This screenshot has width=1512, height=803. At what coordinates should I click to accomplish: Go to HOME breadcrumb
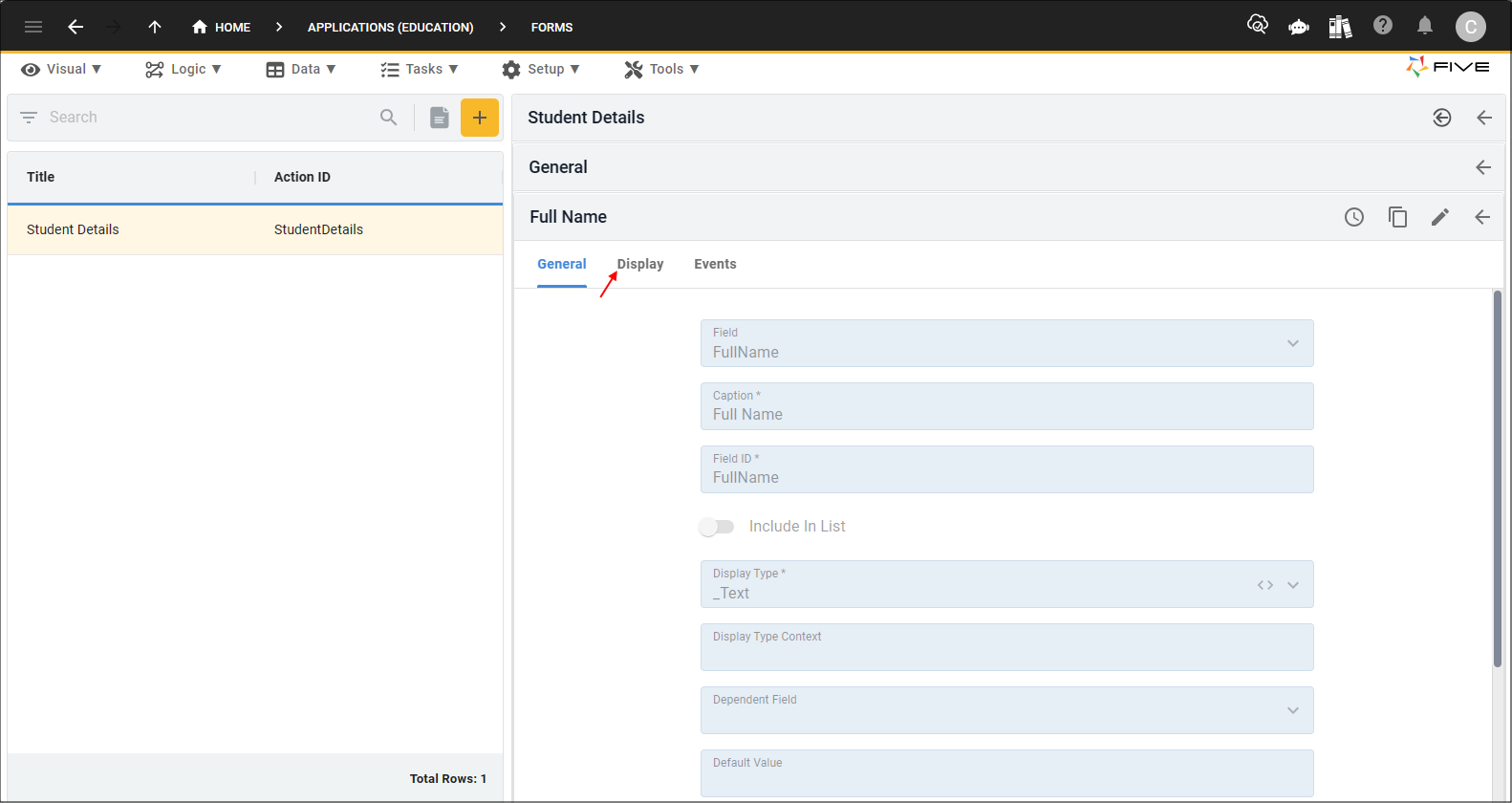pos(221,27)
